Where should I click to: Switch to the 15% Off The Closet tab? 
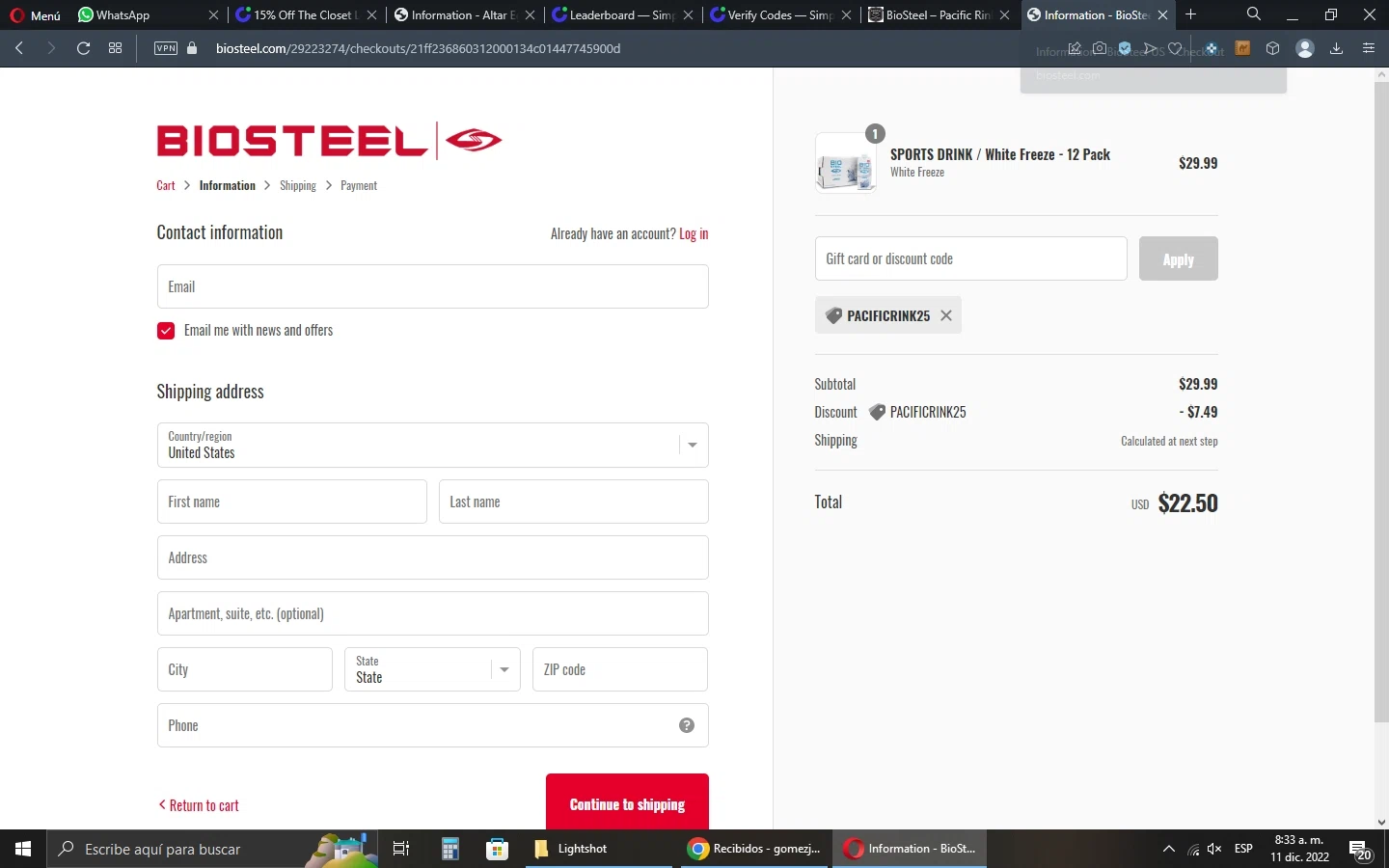click(305, 14)
